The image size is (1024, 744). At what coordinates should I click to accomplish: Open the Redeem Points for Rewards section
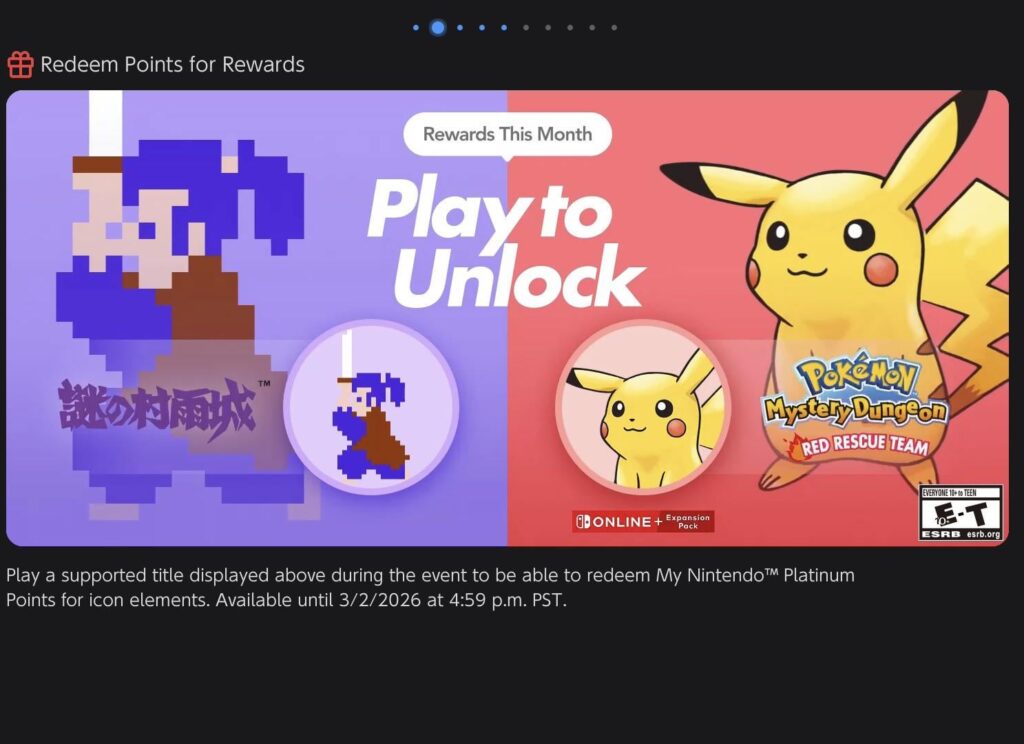coord(171,65)
